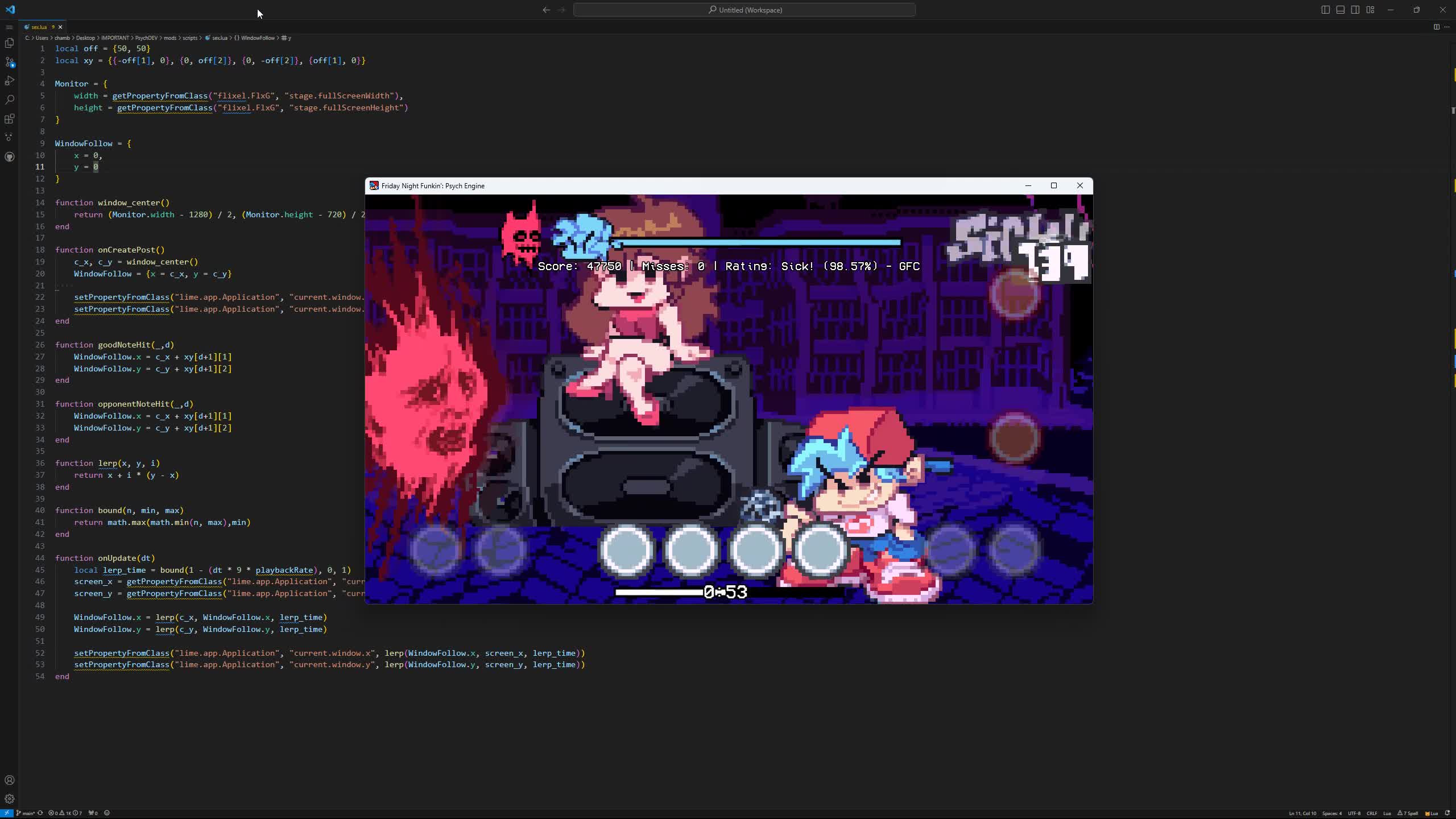
Task: Open the Extensions panel
Action: tap(10, 119)
